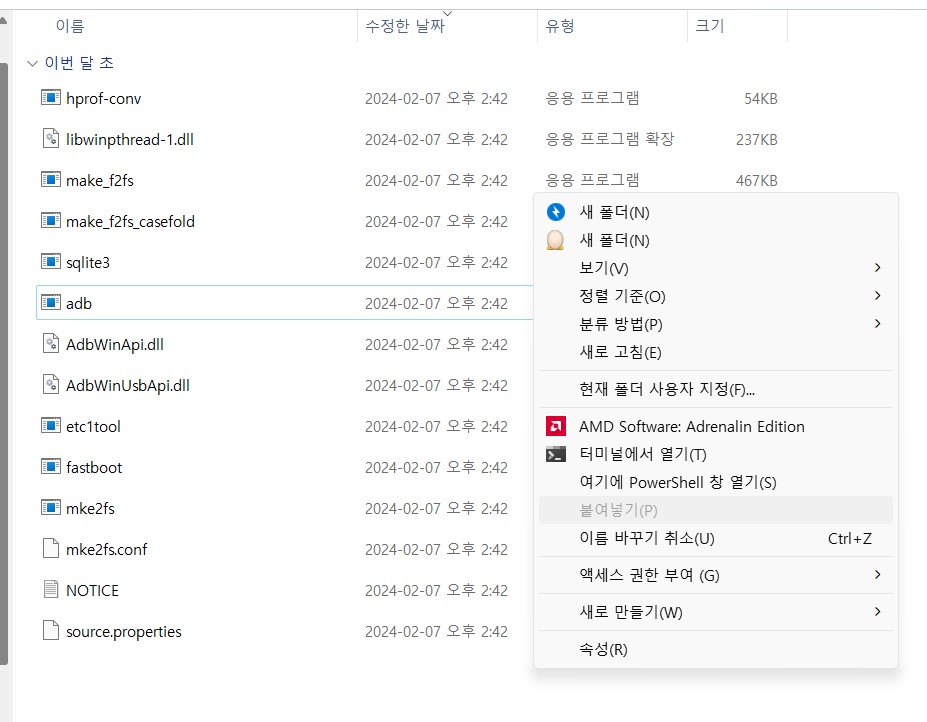
Task: Click the etc1tool application icon
Action: [x=51, y=425]
